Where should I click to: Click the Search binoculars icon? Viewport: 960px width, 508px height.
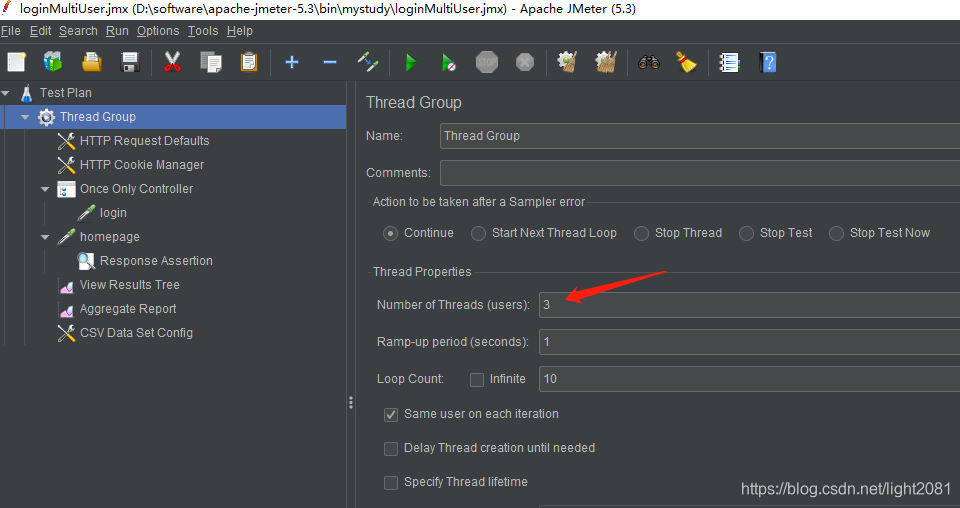648,62
